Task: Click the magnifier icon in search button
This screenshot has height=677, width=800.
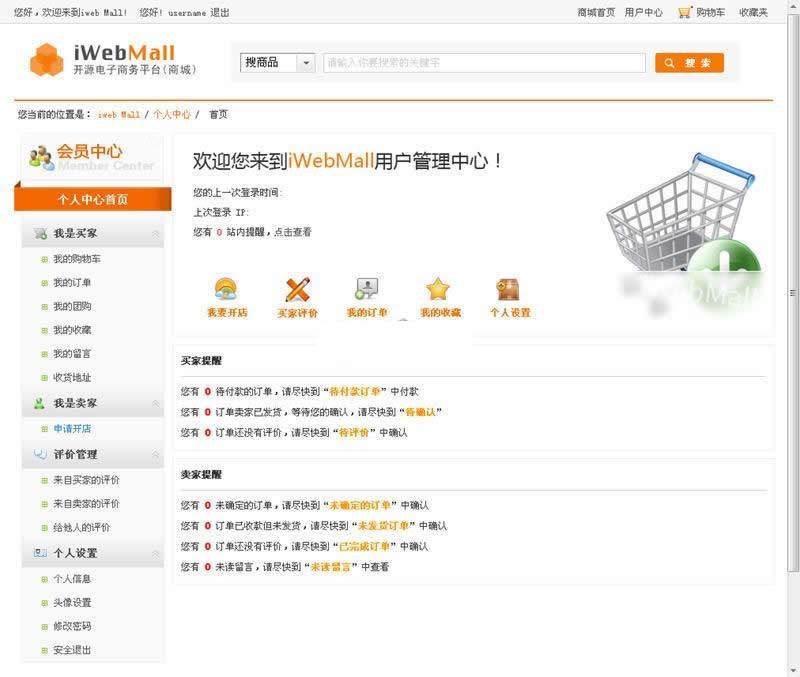Action: [x=669, y=63]
